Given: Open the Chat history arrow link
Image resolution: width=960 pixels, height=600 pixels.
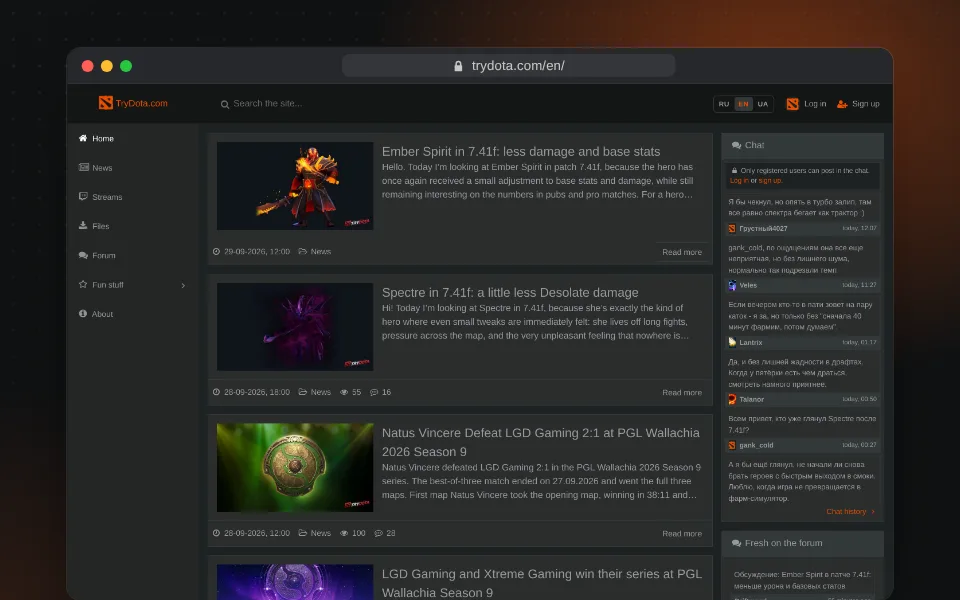Looking at the screenshot, I should coord(851,512).
